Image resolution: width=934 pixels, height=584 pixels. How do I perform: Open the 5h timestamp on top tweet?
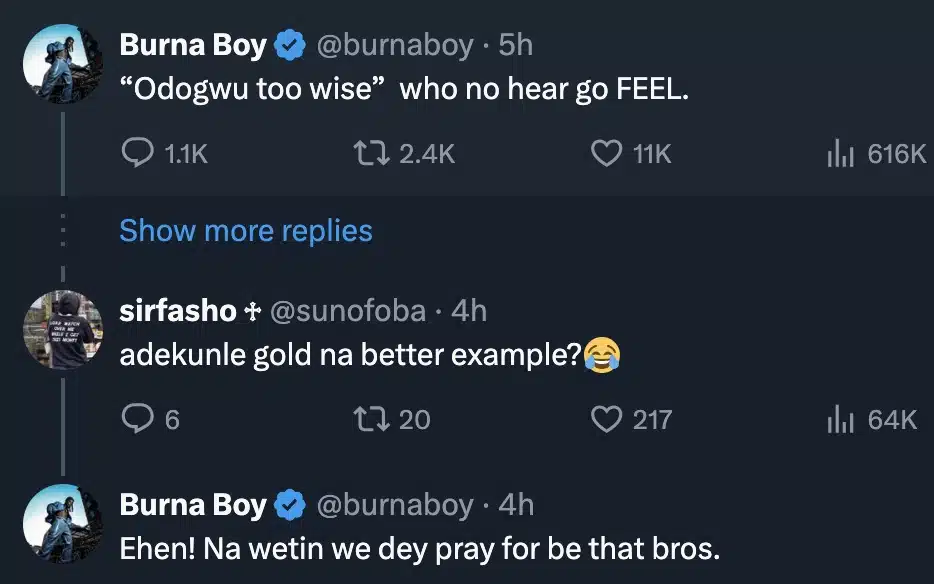(x=516, y=45)
